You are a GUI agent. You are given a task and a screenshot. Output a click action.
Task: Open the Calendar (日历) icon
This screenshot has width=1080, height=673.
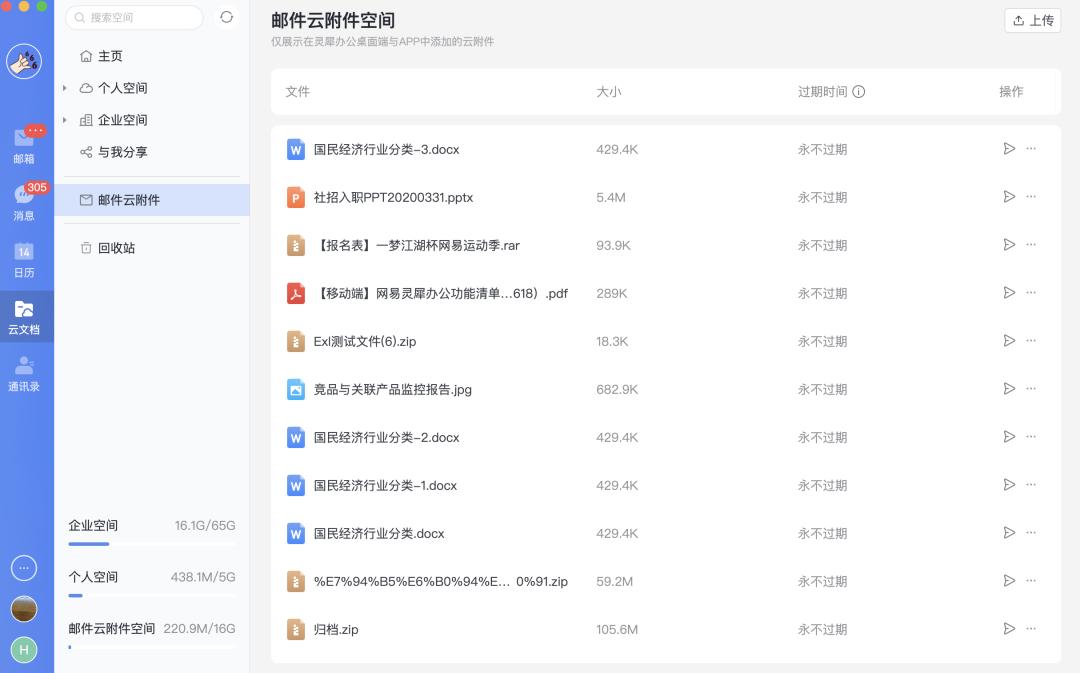point(23,255)
